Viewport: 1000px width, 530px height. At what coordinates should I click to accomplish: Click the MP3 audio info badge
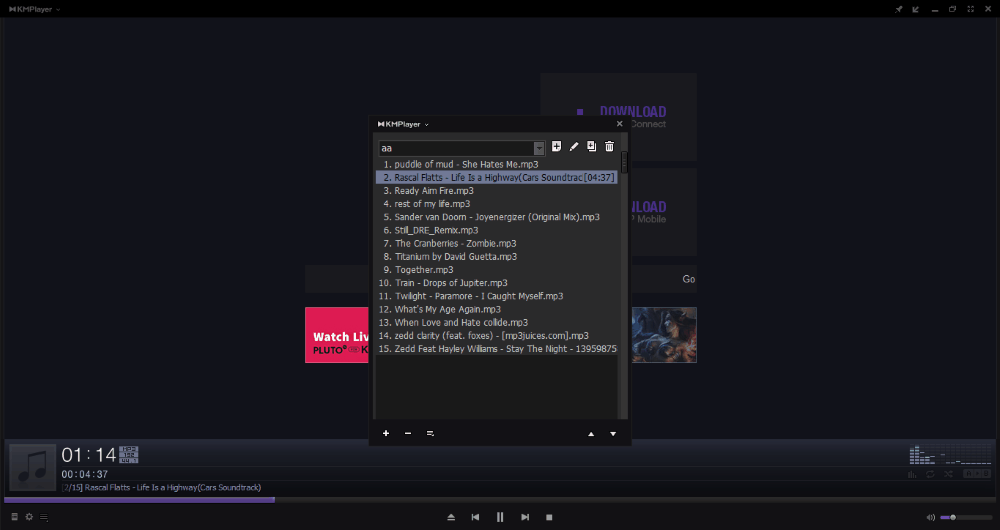coord(129,454)
